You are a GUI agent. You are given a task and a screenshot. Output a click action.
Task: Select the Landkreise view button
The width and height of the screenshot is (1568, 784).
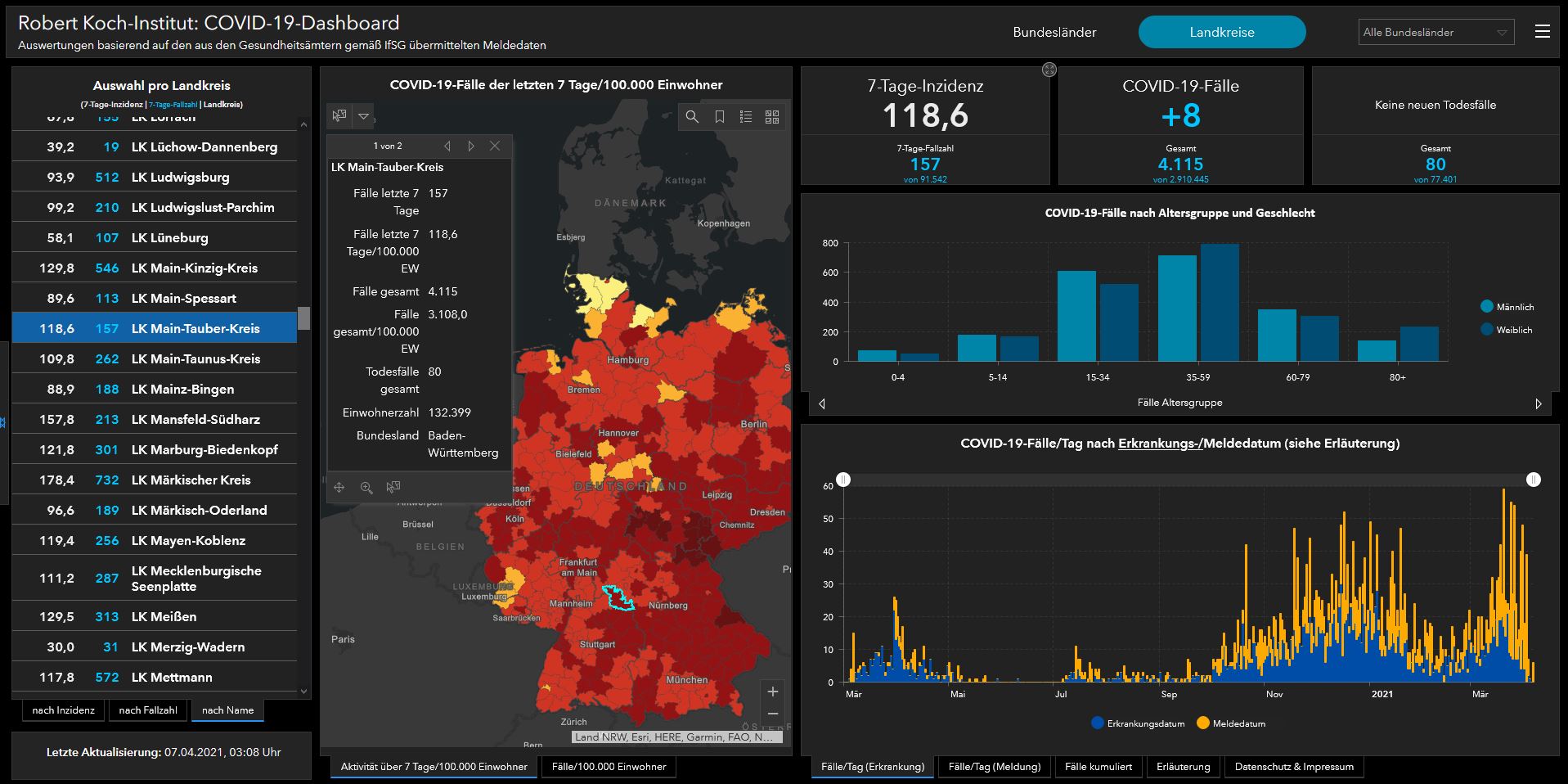coord(1221,33)
